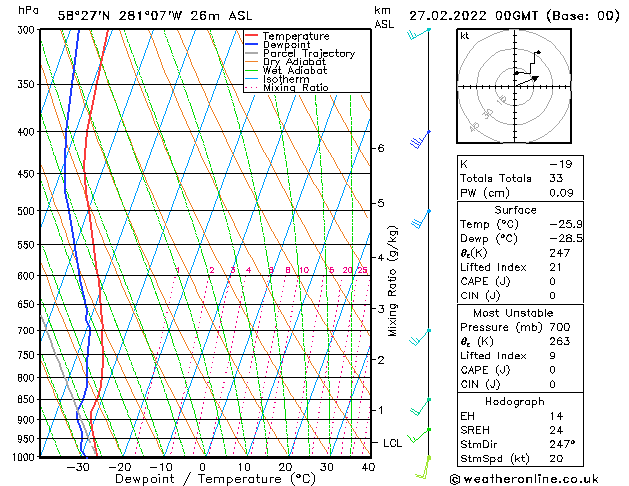
Task: Click the Surface Dewp value -28.5
Action: [566, 239]
